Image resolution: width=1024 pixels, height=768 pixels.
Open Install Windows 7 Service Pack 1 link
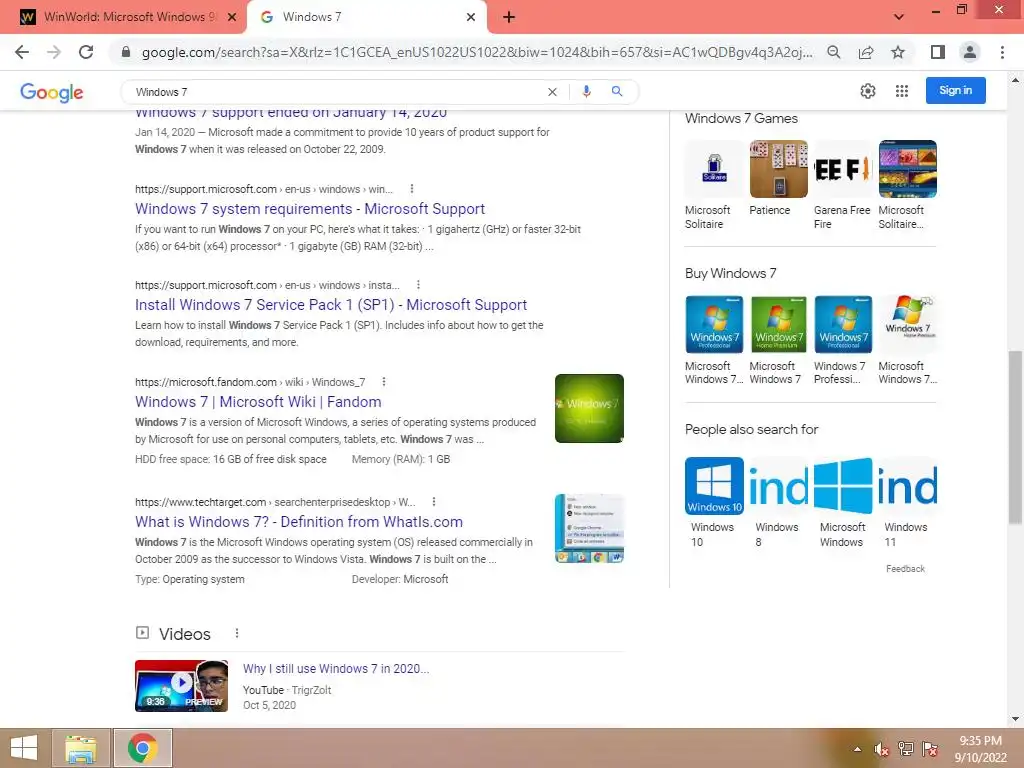pos(330,305)
